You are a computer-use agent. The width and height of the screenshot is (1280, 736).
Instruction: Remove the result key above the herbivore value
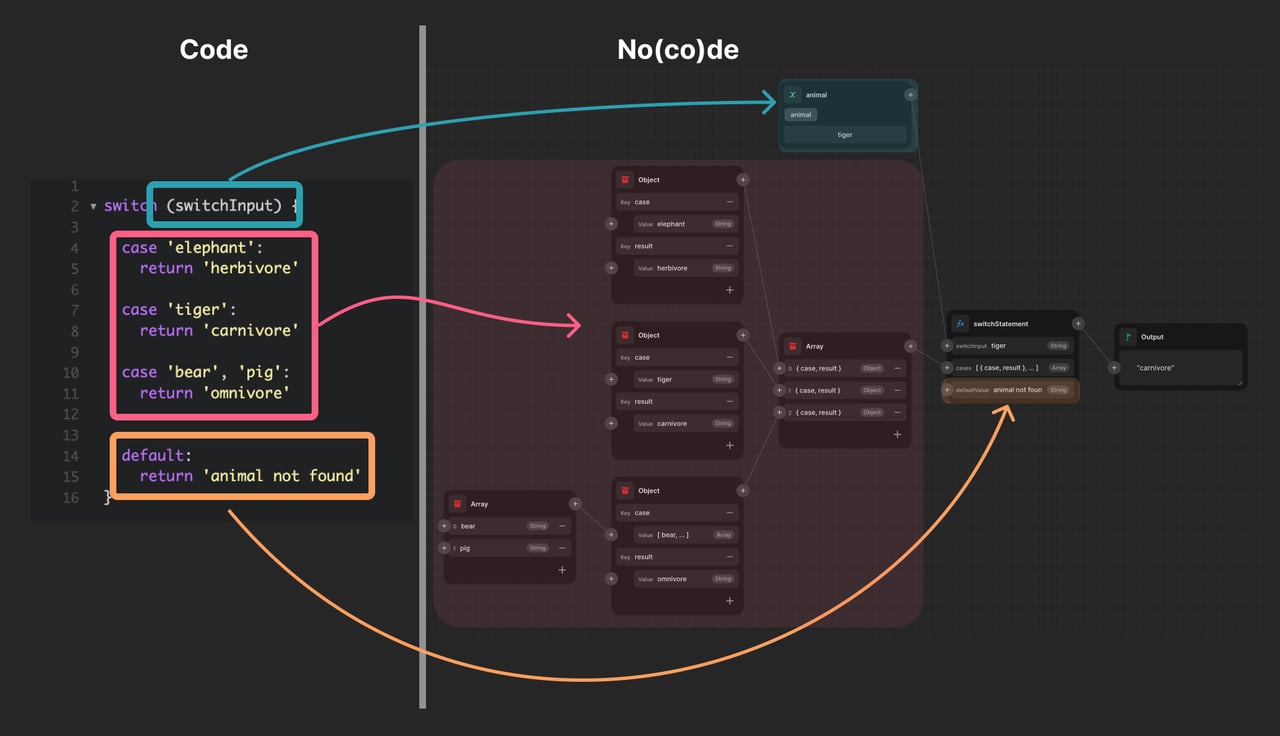[x=730, y=246]
